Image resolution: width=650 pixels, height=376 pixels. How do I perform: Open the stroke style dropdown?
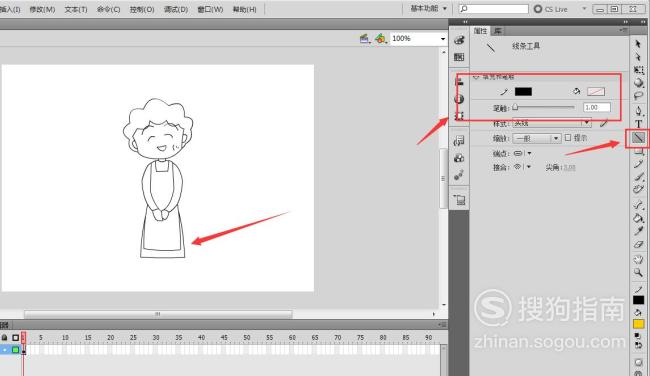pos(551,123)
